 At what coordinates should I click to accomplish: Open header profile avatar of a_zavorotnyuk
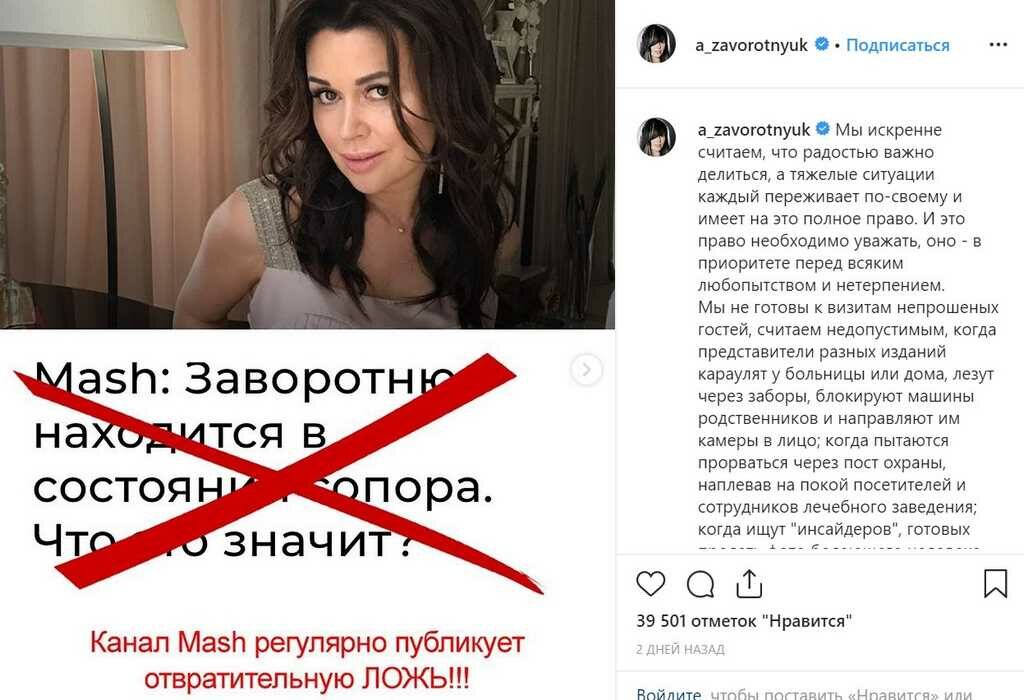(656, 44)
